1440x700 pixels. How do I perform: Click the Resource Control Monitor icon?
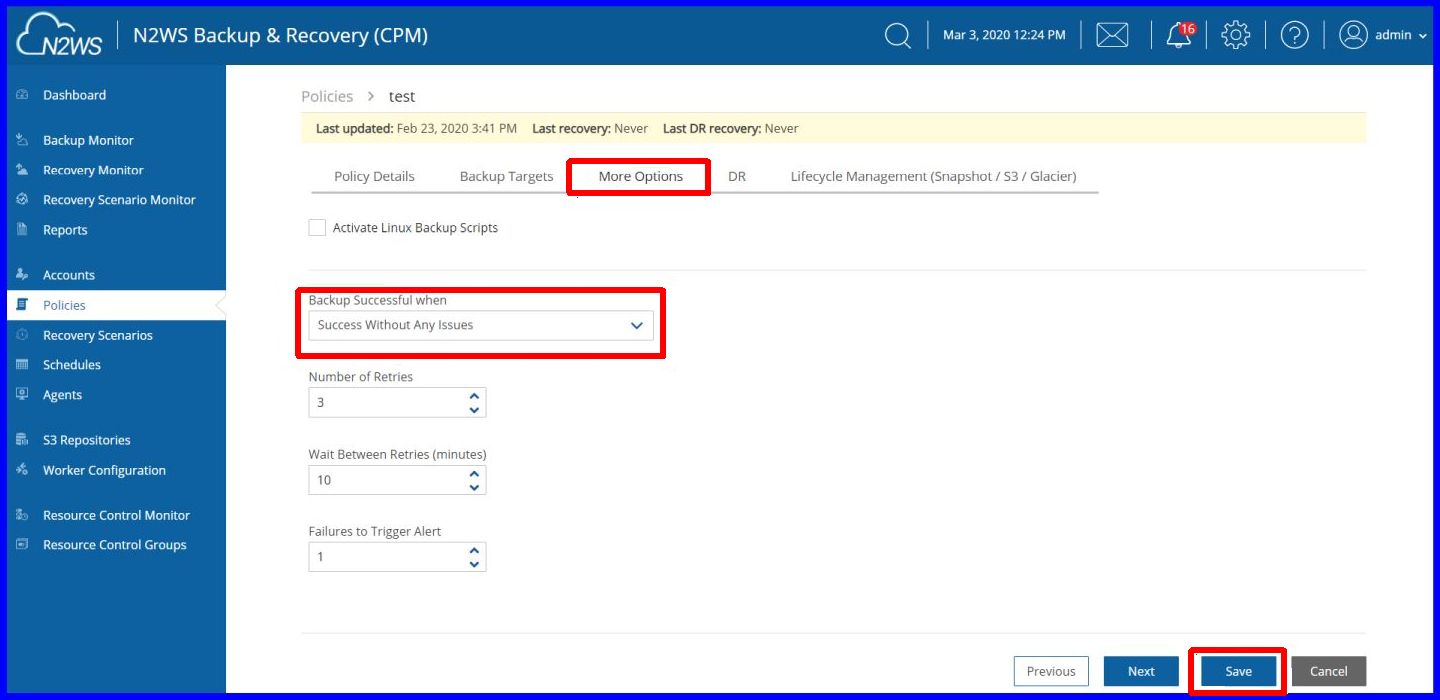click(x=22, y=515)
